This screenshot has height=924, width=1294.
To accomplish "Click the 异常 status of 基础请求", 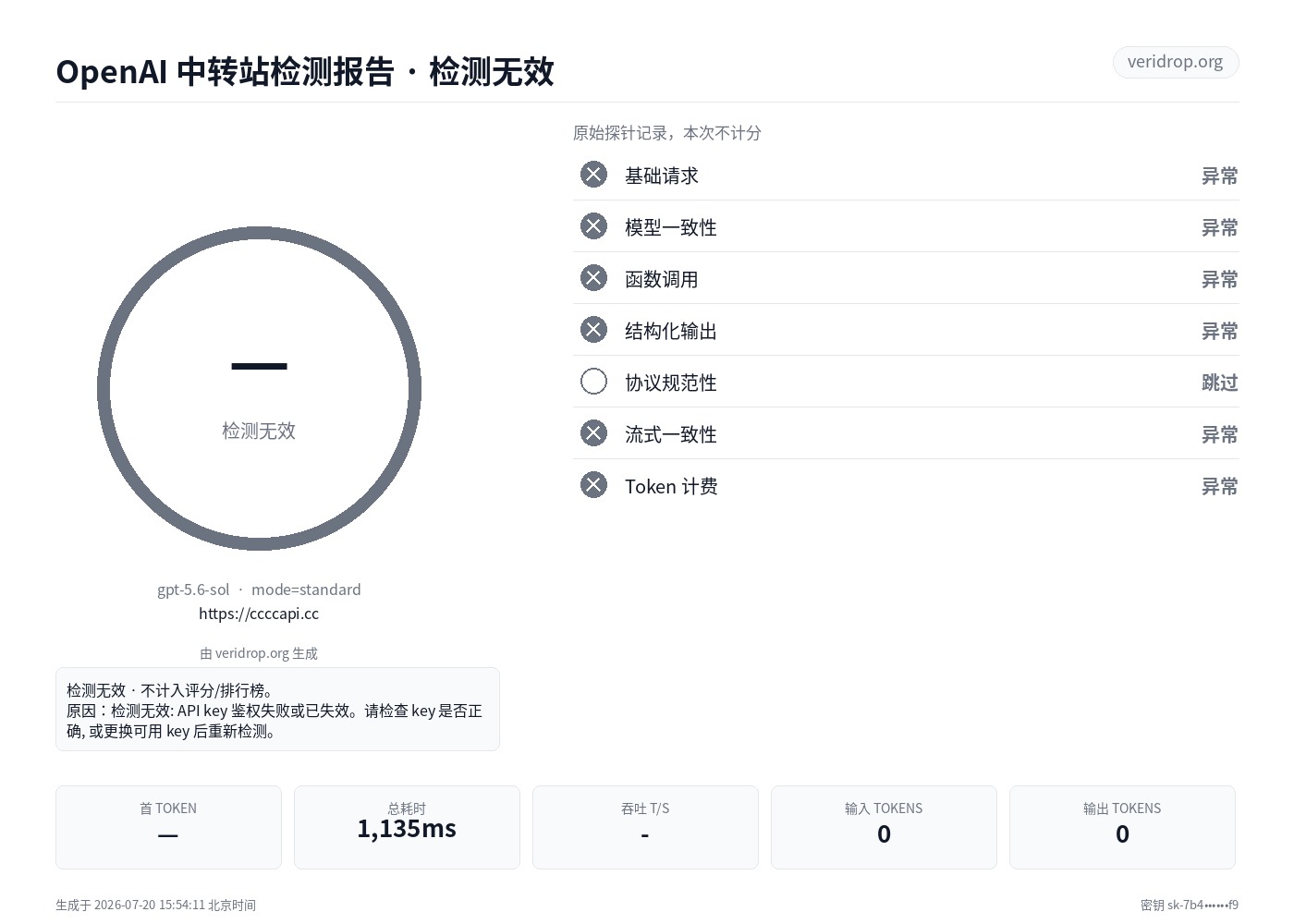I will point(1219,176).
